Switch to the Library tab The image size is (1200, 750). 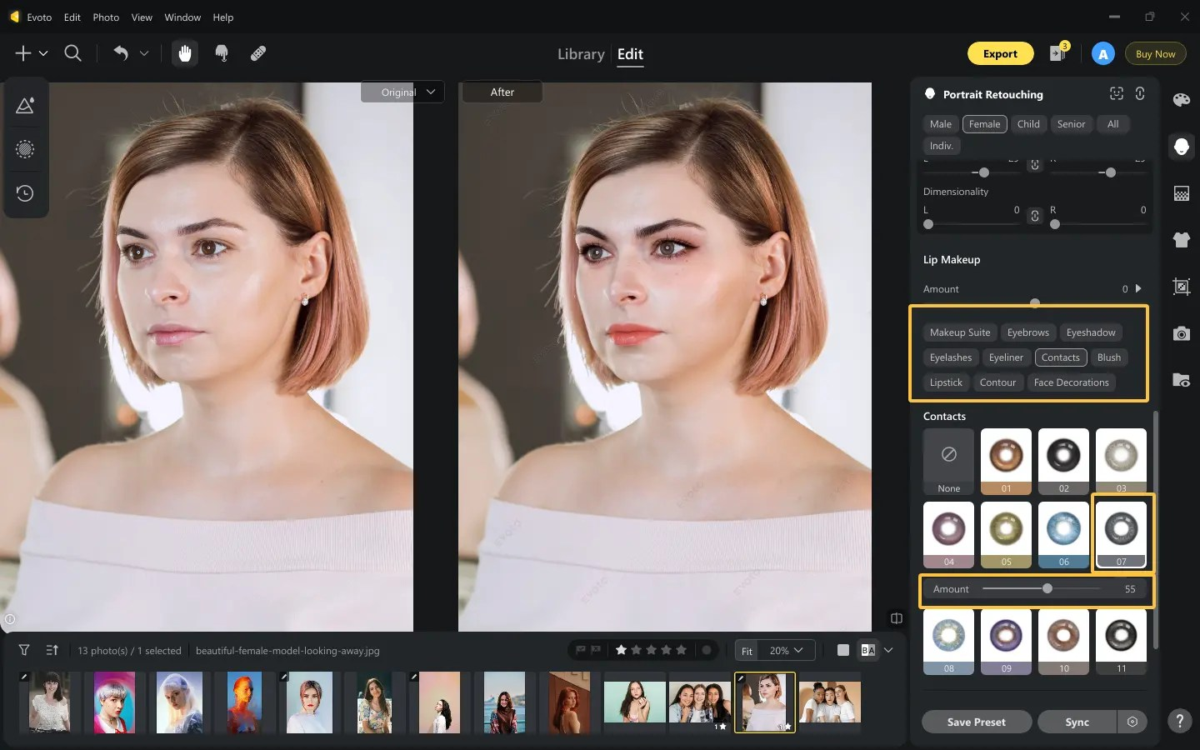coord(581,54)
